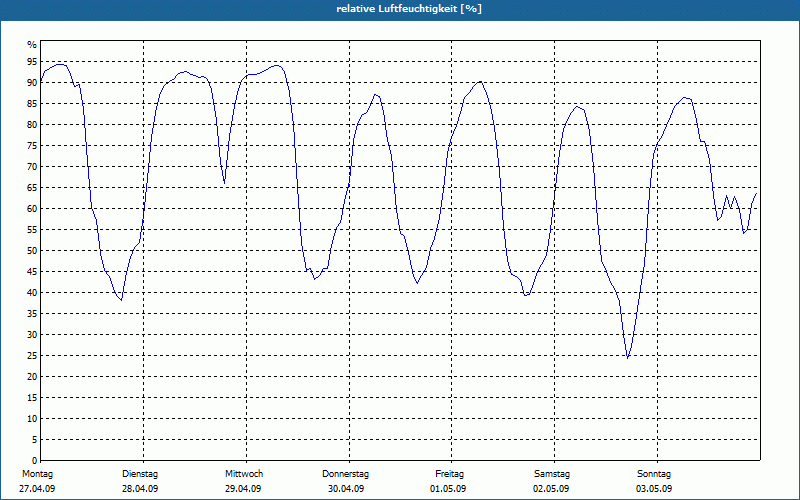The width and height of the screenshot is (800, 500).
Task: Click the 45 y-axis value
Action: click(32, 272)
